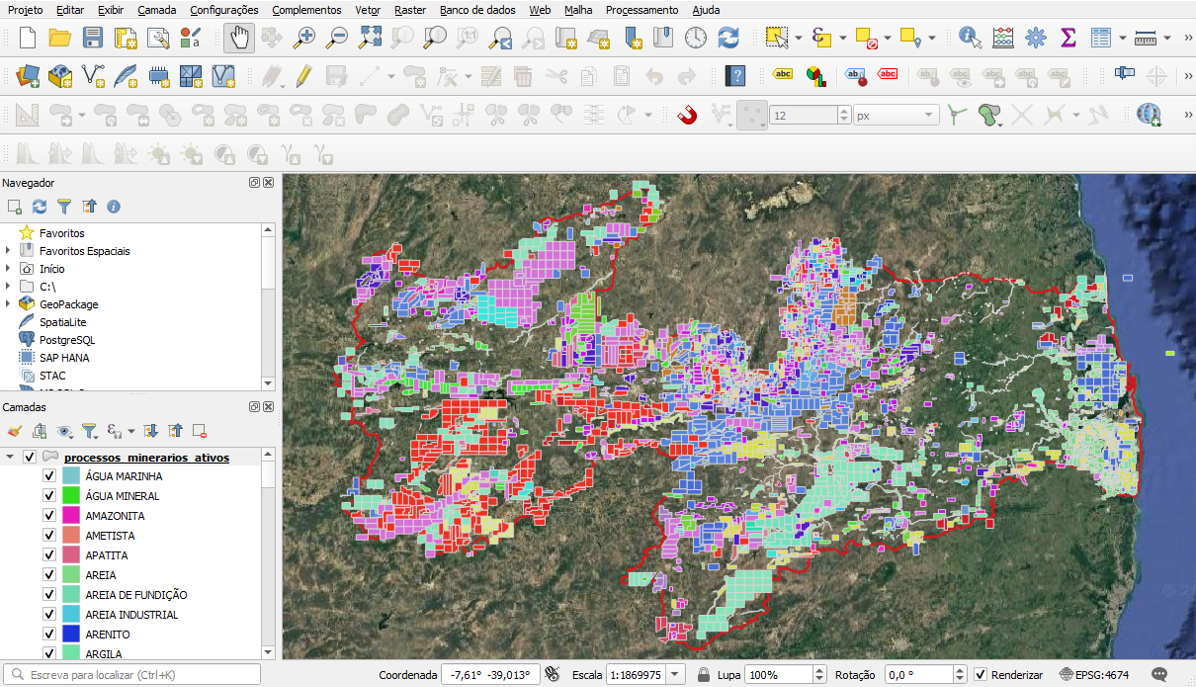Viewport: 1196px width, 687px height.
Task: Open the Vetor menu
Action: (367, 10)
